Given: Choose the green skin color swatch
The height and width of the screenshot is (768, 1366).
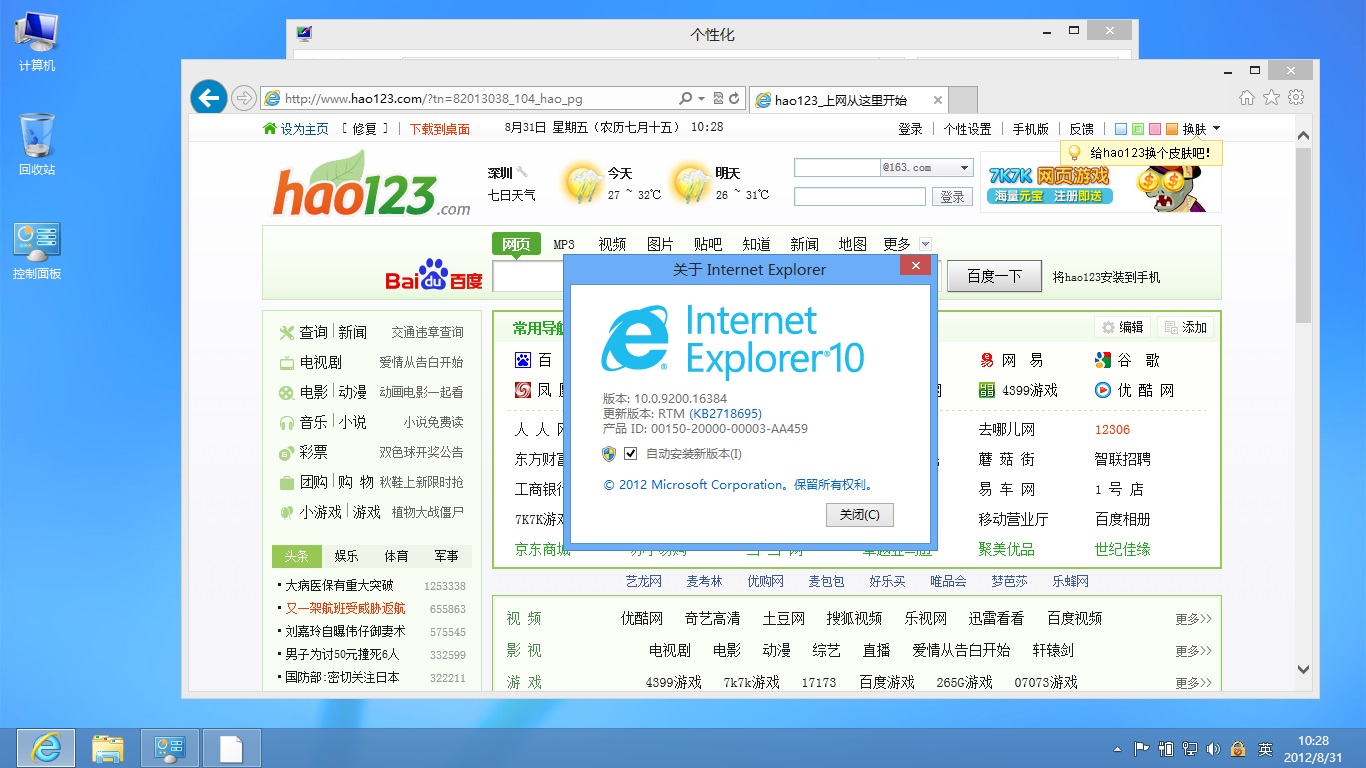Looking at the screenshot, I should point(1138,129).
